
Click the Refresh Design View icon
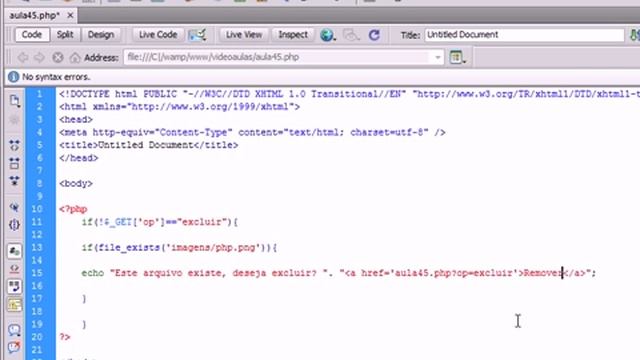(374, 35)
